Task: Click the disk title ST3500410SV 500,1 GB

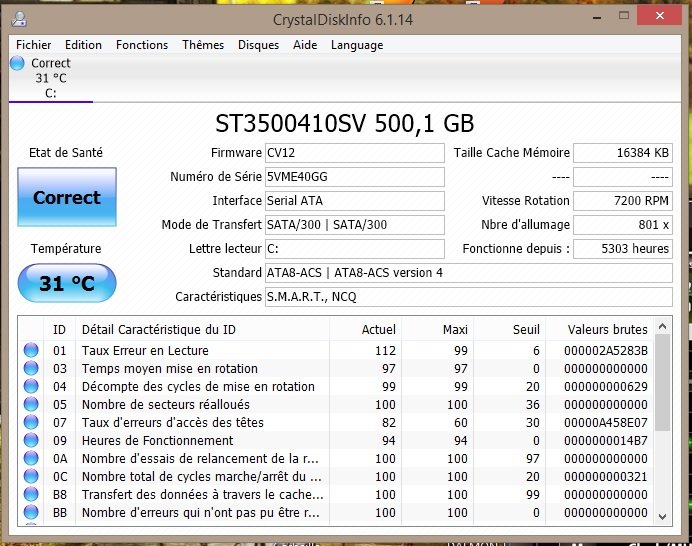Action: tap(345, 124)
